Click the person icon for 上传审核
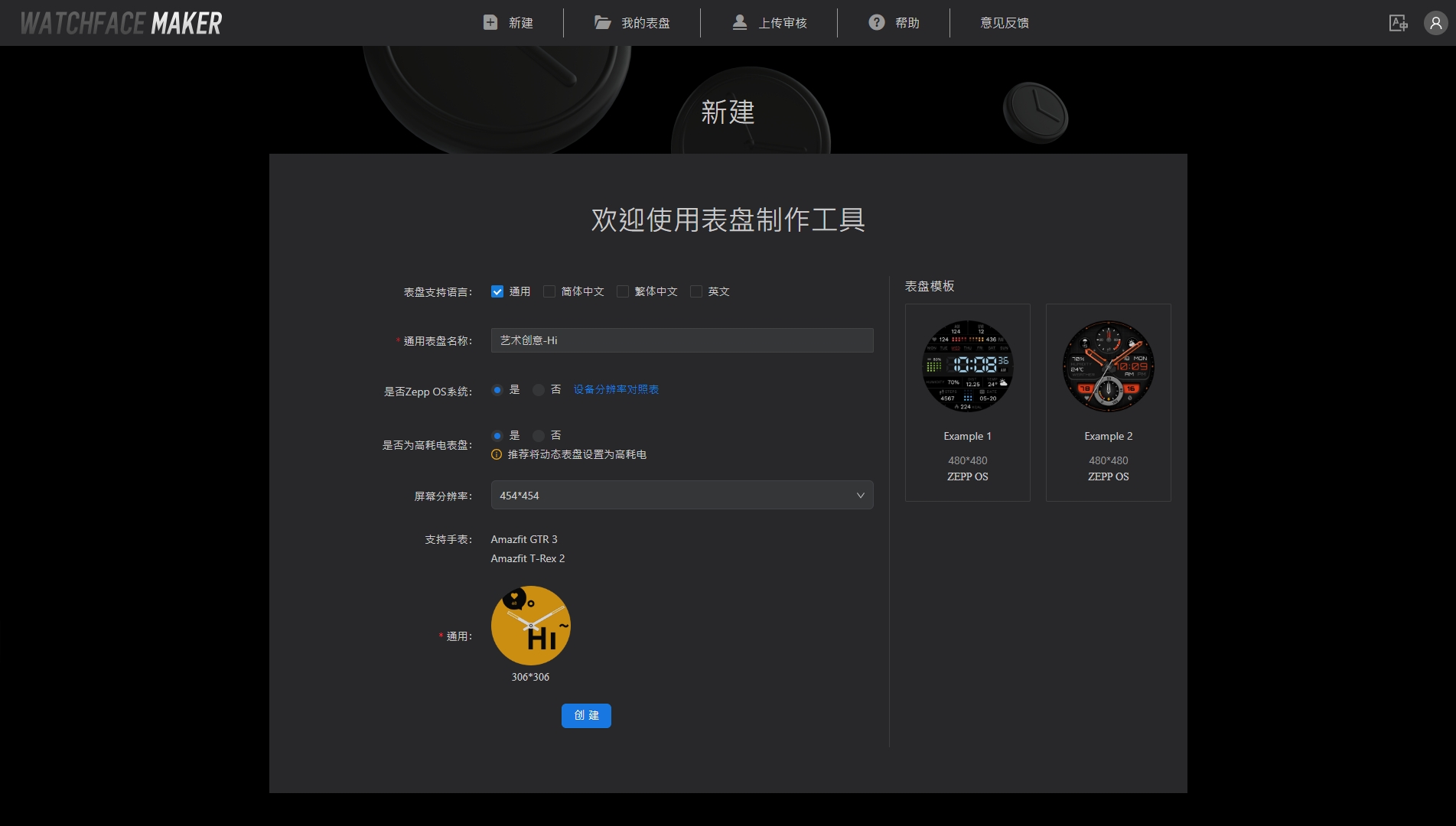Image resolution: width=1456 pixels, height=826 pixels. coord(739,23)
